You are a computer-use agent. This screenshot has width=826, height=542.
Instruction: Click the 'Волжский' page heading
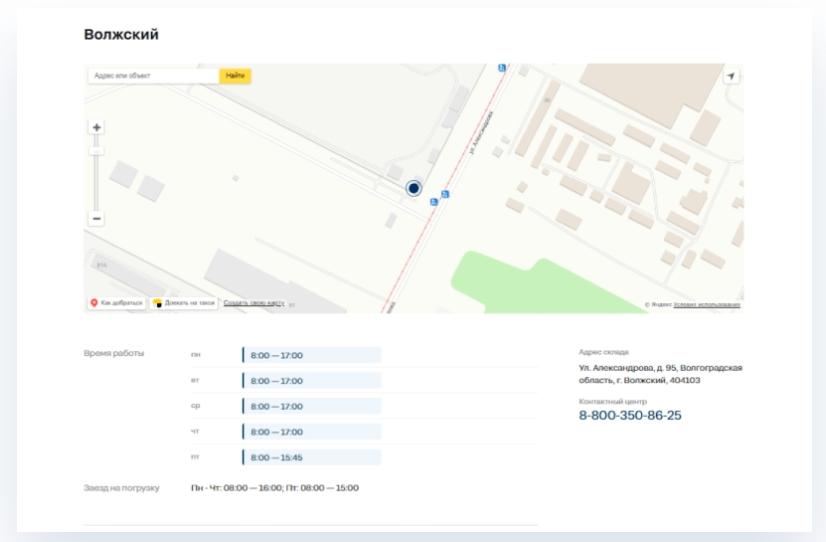[x=121, y=35]
